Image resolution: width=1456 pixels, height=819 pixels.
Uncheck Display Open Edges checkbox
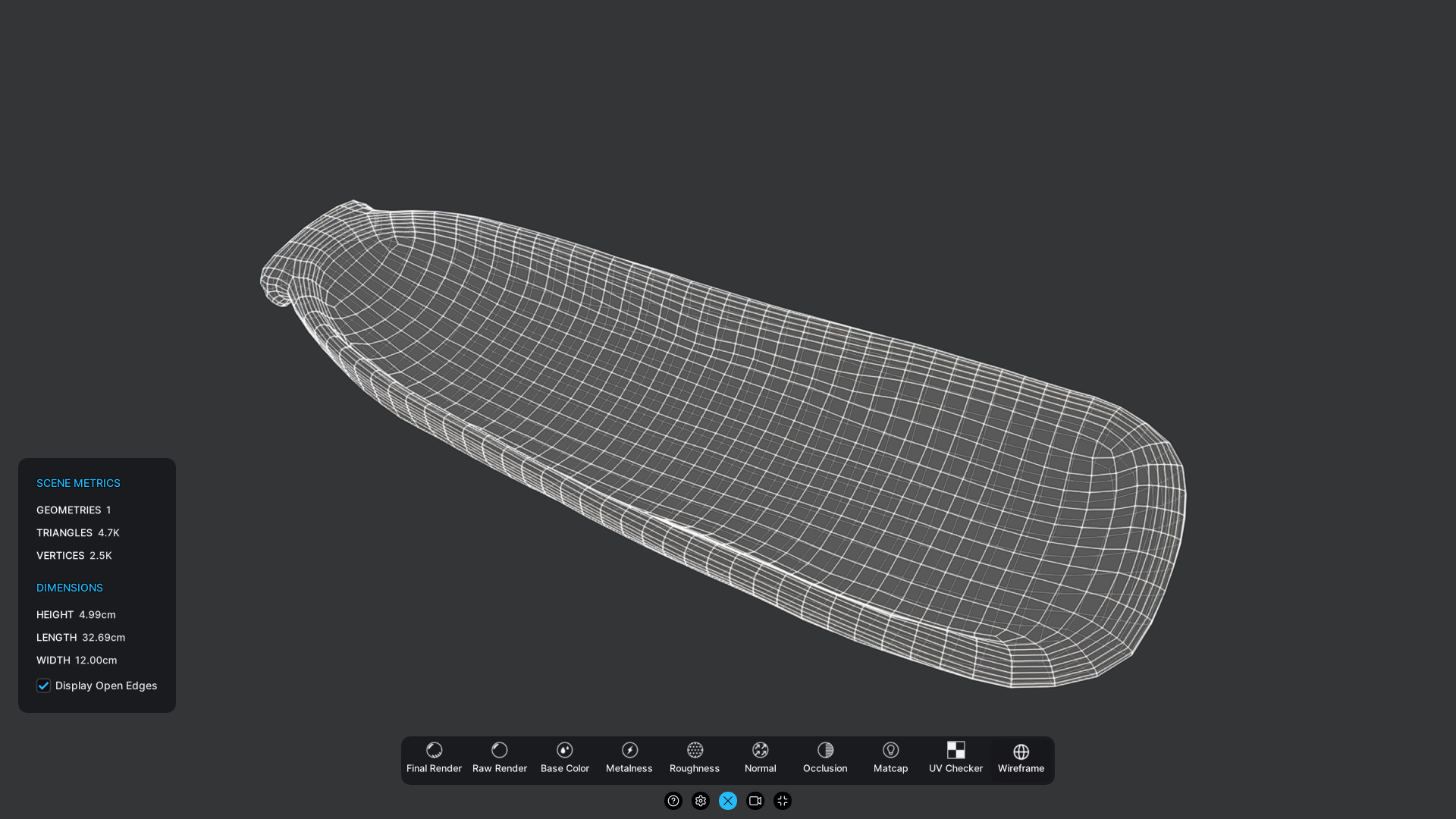44,686
